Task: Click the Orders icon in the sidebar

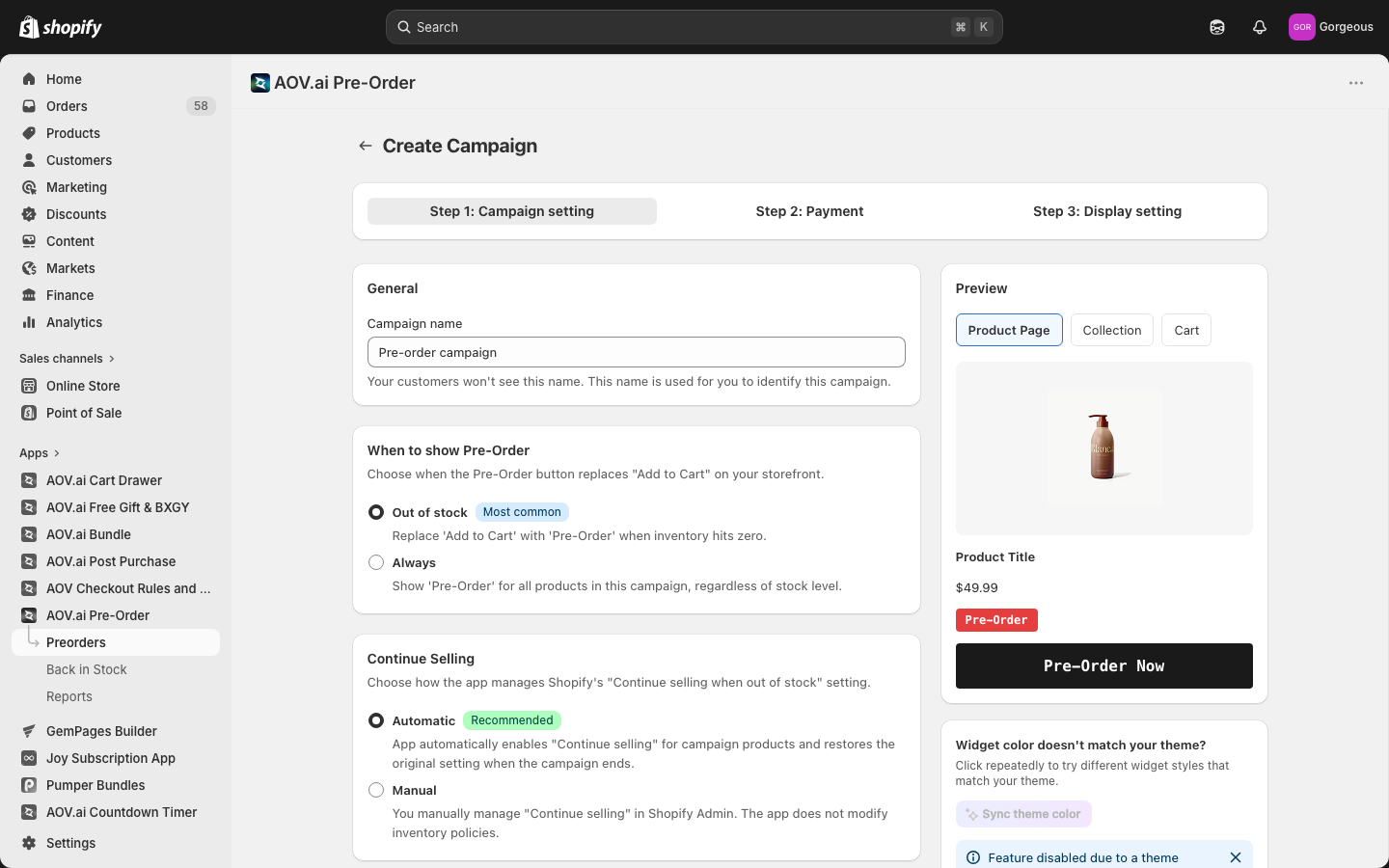Action: pos(29,106)
